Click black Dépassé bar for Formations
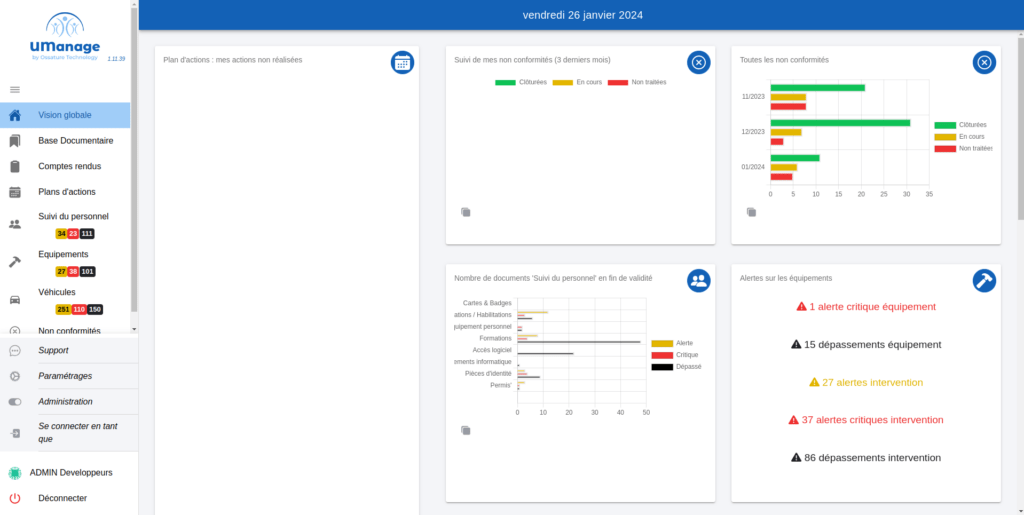Viewport: 1024px width, 515px height. point(579,342)
